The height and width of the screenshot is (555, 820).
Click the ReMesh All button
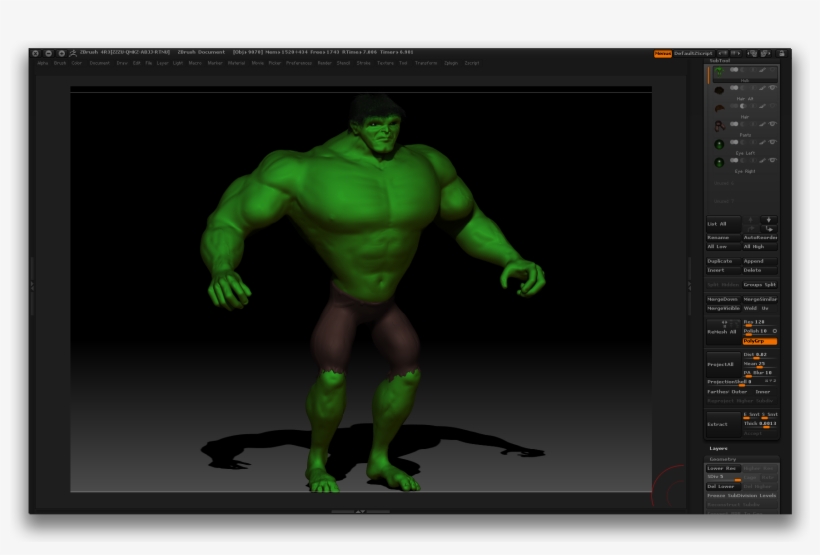tap(724, 332)
